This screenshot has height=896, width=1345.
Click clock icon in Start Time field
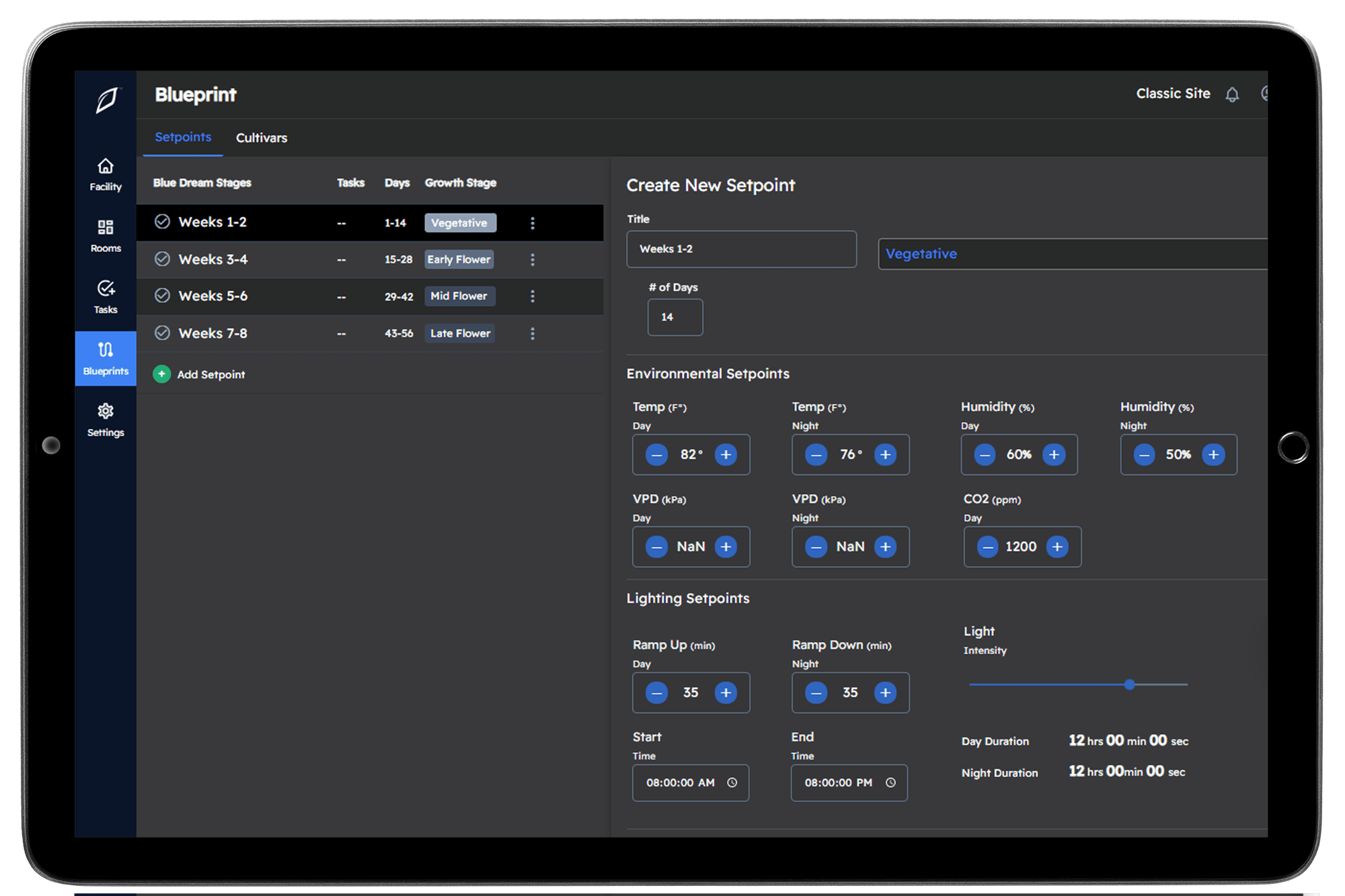click(x=732, y=782)
